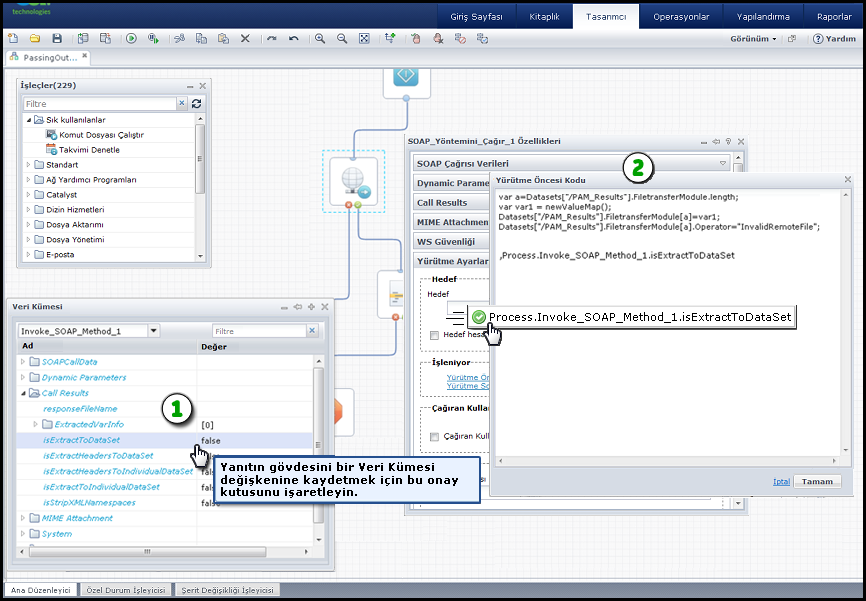This screenshot has width=866, height=601.
Task: Toggle the Hedef hesapla checkbox
Action: coord(434,336)
